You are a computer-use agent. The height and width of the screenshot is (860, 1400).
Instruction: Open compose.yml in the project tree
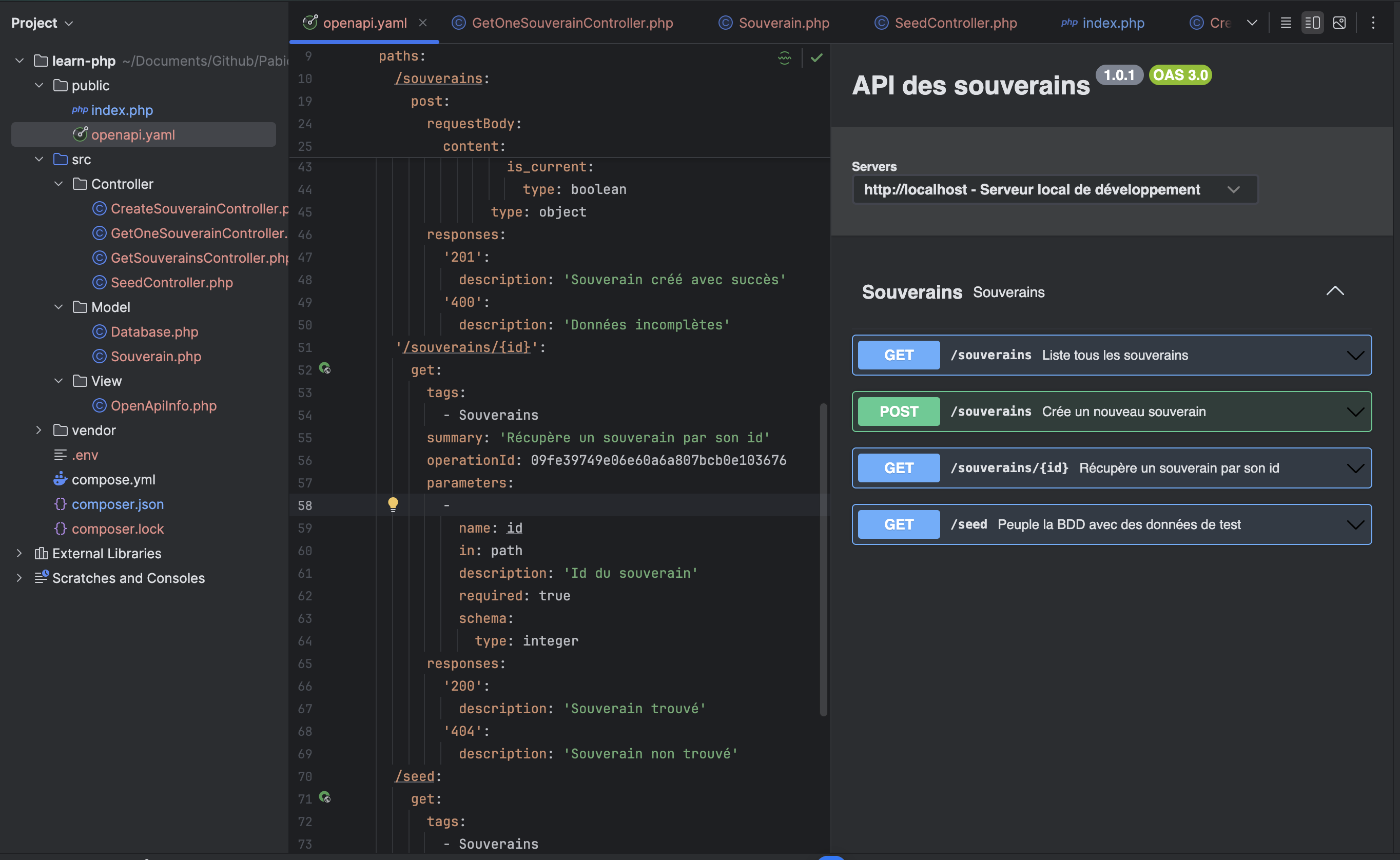113,479
